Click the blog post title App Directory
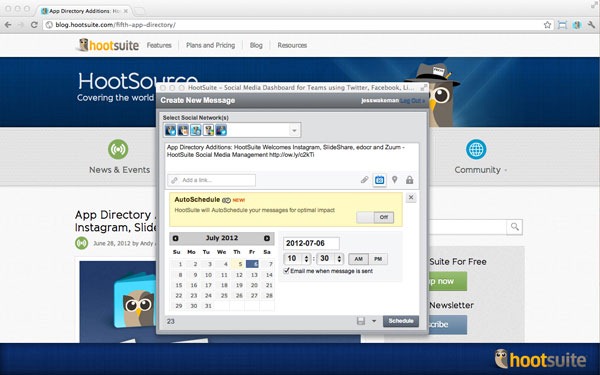Screen dimensions: 600x375 point(115,221)
